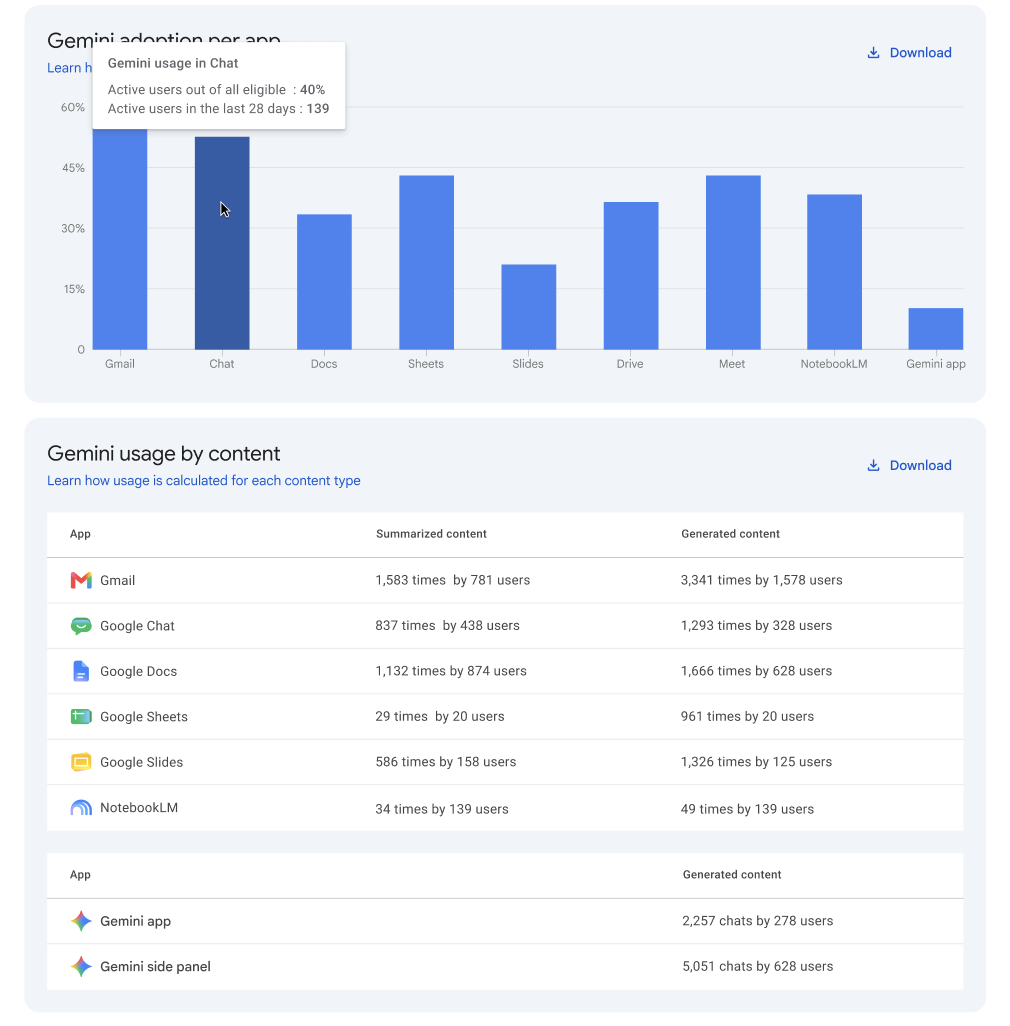Click the 'Chat' axis label under chart
The width and height of the screenshot is (1010, 1026).
[x=222, y=364]
